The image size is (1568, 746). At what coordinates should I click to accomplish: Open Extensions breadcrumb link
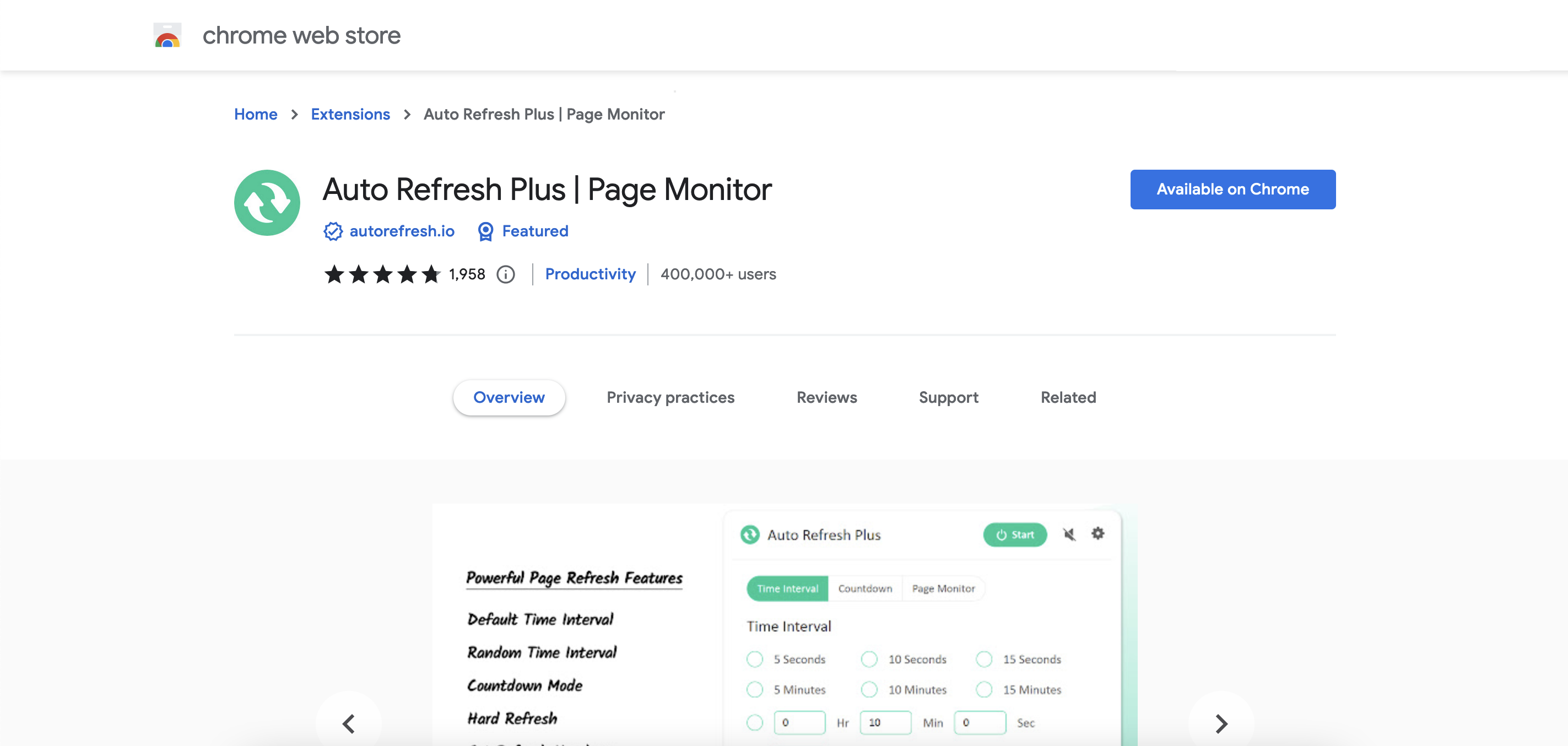pyautogui.click(x=350, y=114)
